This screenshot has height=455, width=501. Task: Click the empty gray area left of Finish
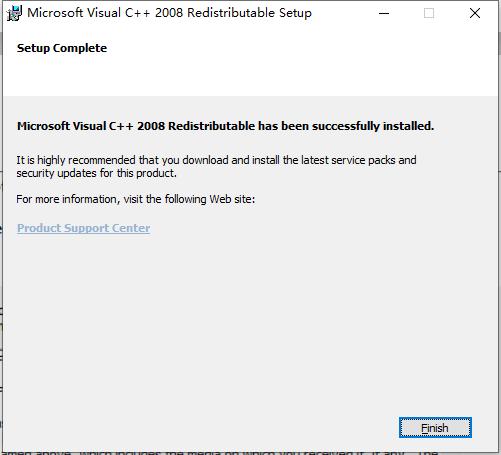(x=200, y=428)
